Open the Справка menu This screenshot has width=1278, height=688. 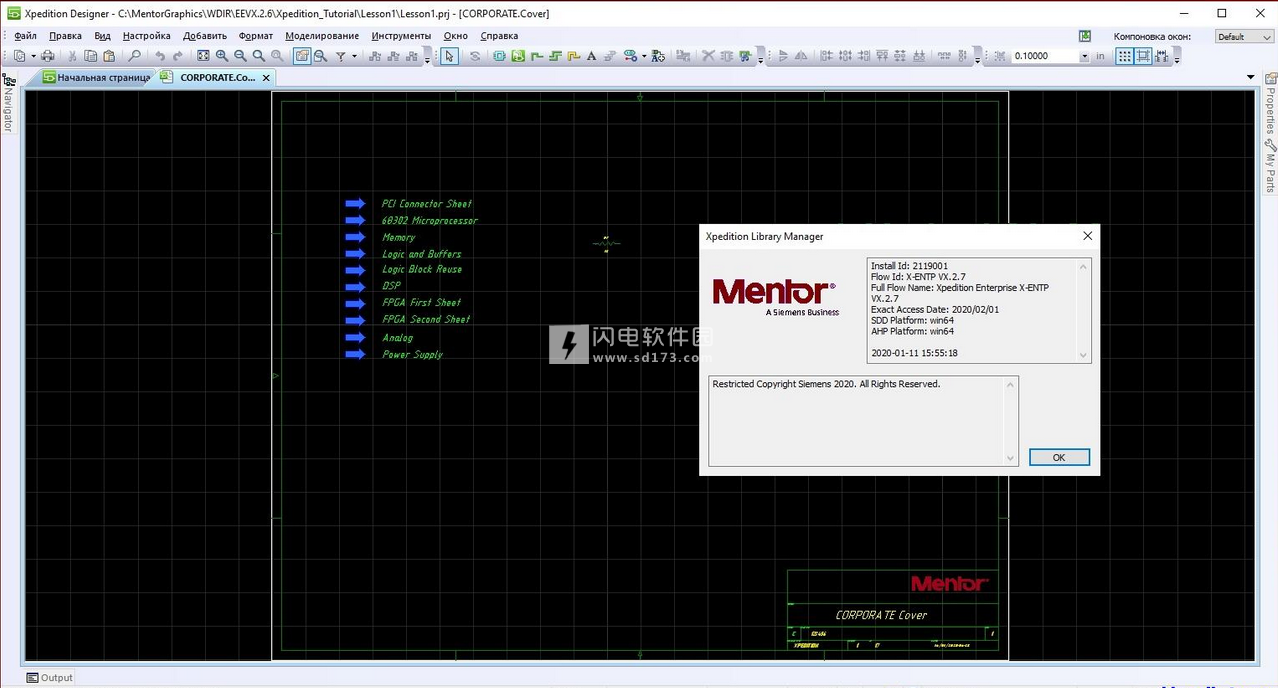pos(499,36)
